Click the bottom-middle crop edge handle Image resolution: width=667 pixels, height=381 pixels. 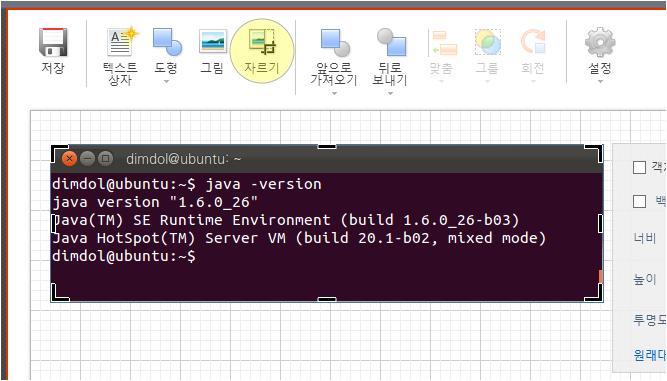(327, 299)
